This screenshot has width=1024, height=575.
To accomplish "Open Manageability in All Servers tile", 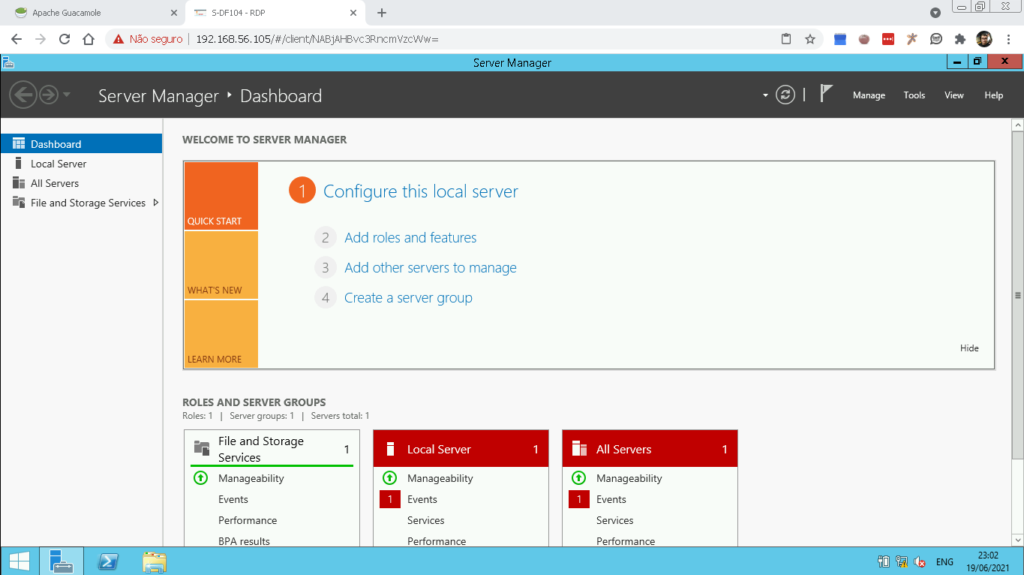I will (x=629, y=478).
